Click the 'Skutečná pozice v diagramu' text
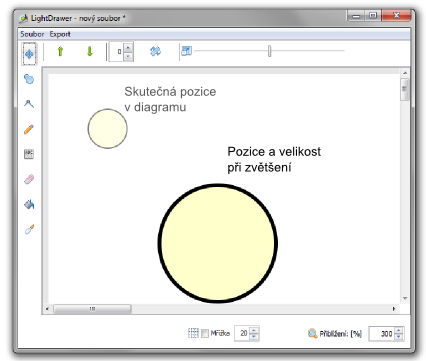426x361 pixels. 170,99
